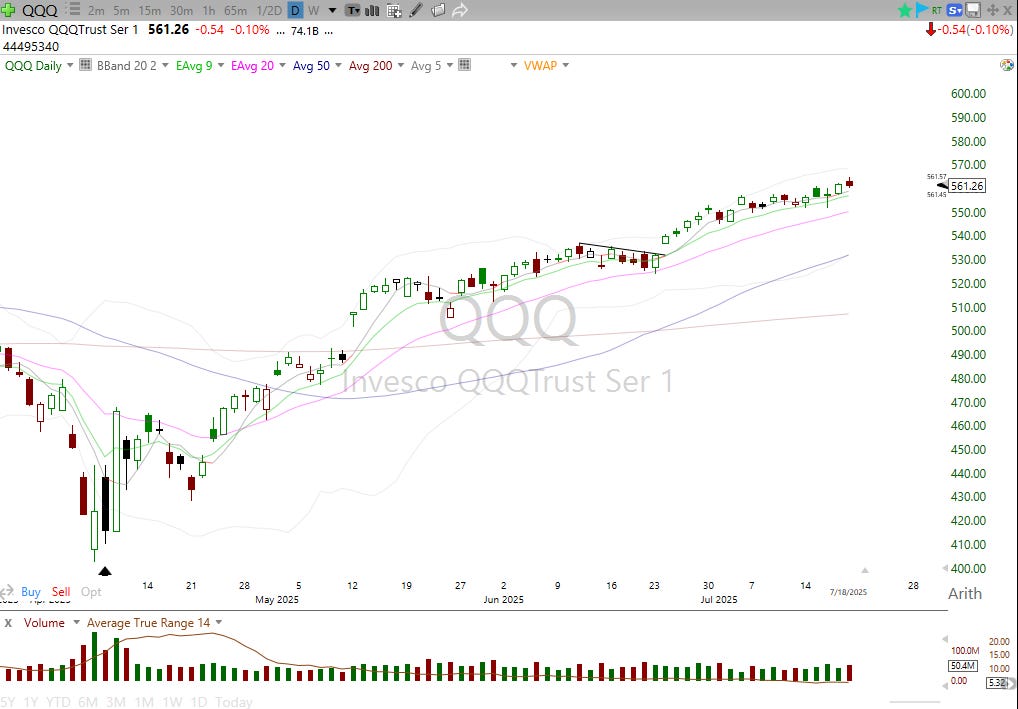The height and width of the screenshot is (709, 1018).
Task: Select the pencil drawing tools icon
Action: click(416, 10)
